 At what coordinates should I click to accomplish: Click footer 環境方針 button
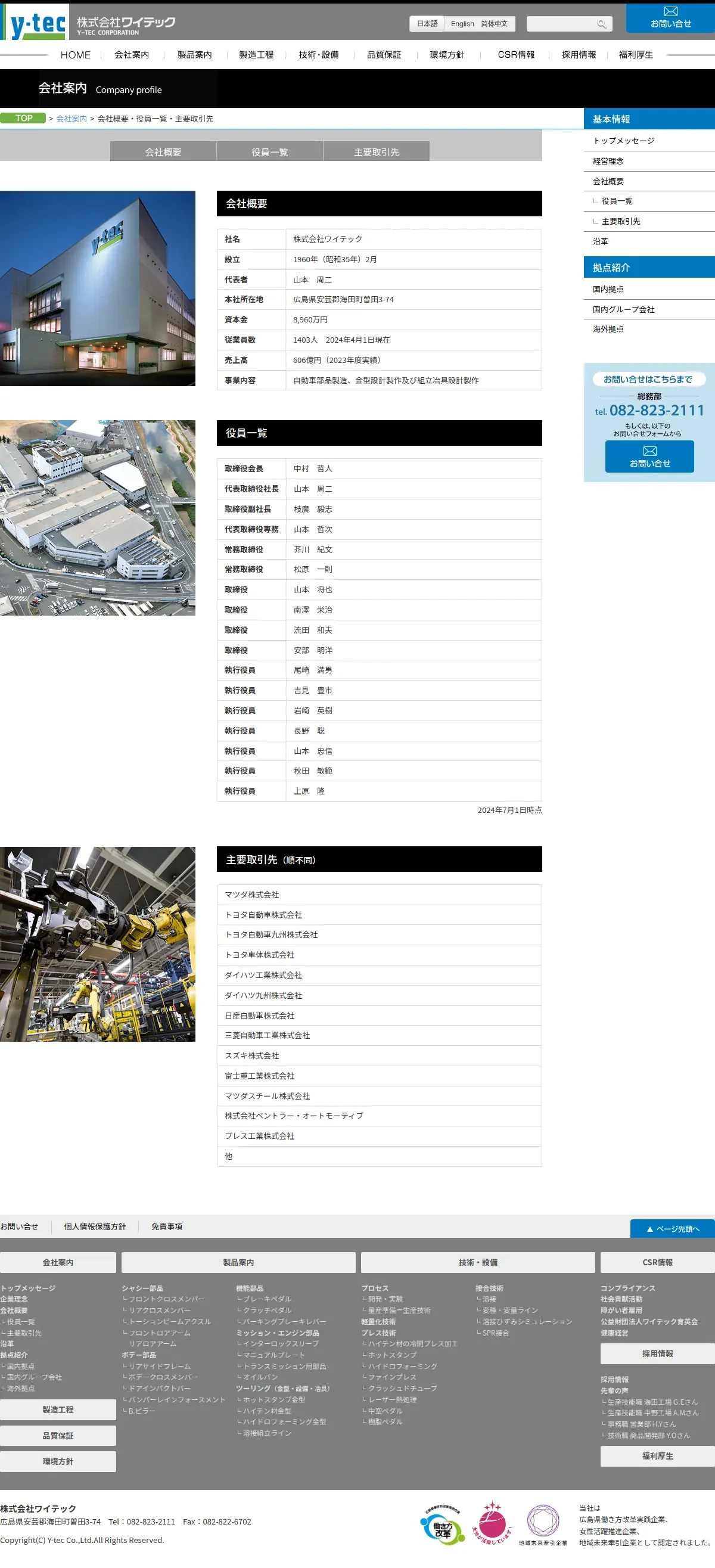[58, 1461]
